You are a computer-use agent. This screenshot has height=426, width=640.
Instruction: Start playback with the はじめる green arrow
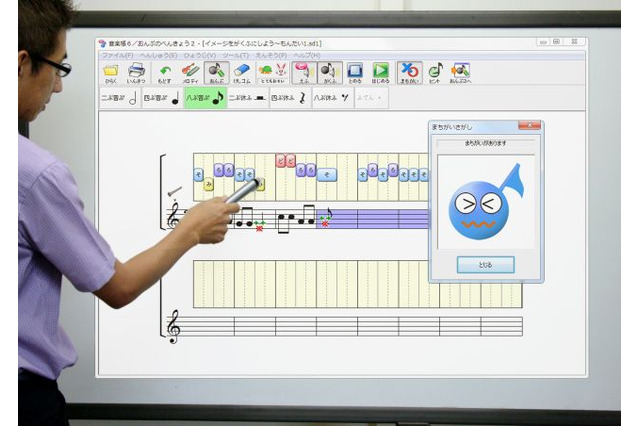[x=380, y=73]
